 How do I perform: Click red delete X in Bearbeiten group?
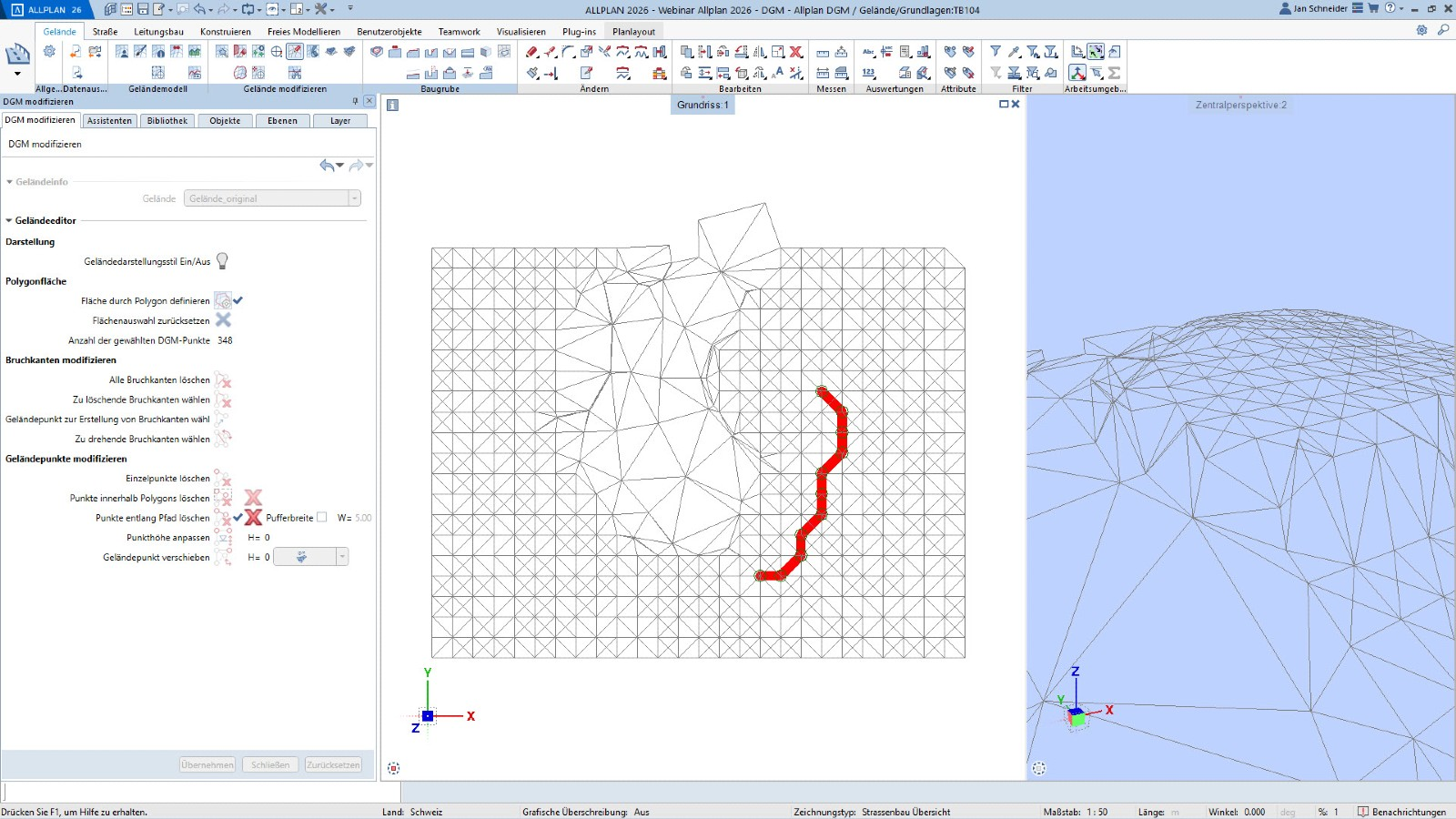tap(796, 52)
